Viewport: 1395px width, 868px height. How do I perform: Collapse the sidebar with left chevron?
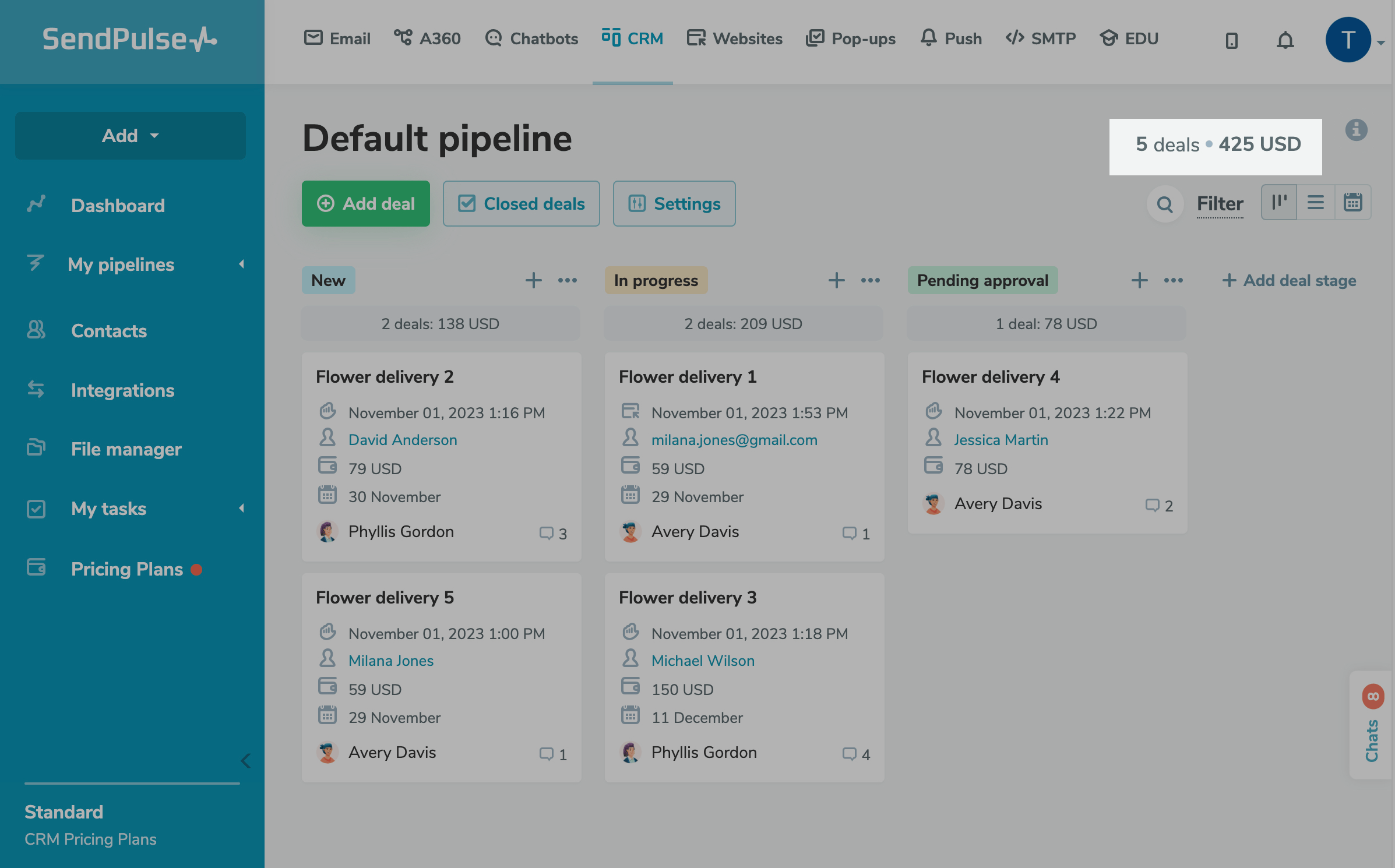[245, 760]
